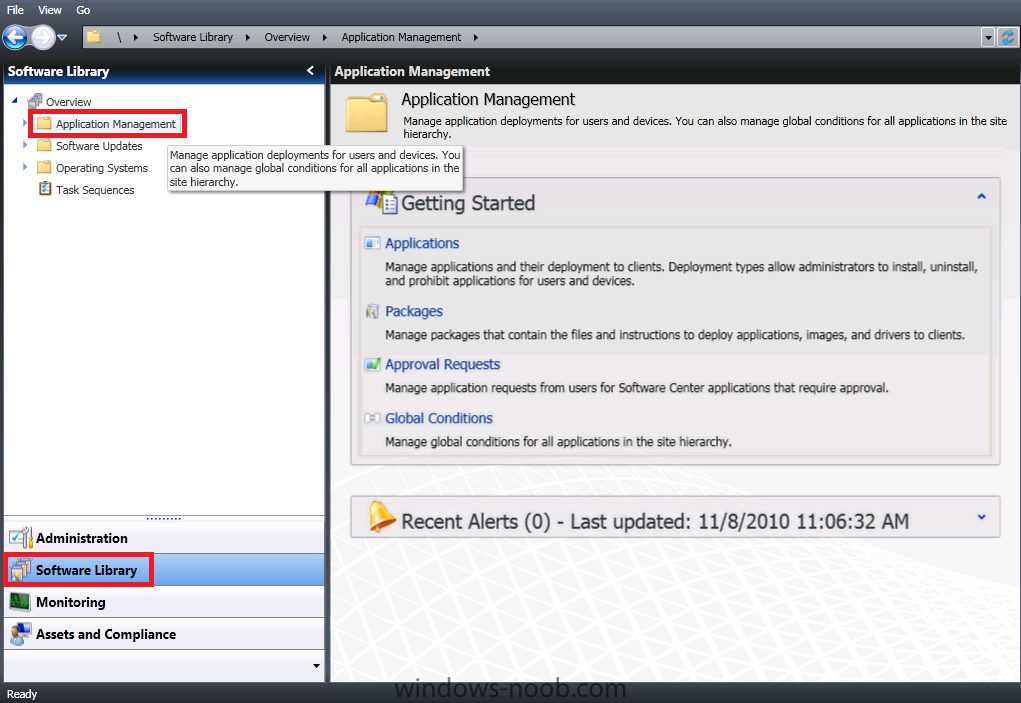This screenshot has height=703, width=1021.
Task: Expand arrow after Application Management breadcrumb
Action: 475,38
